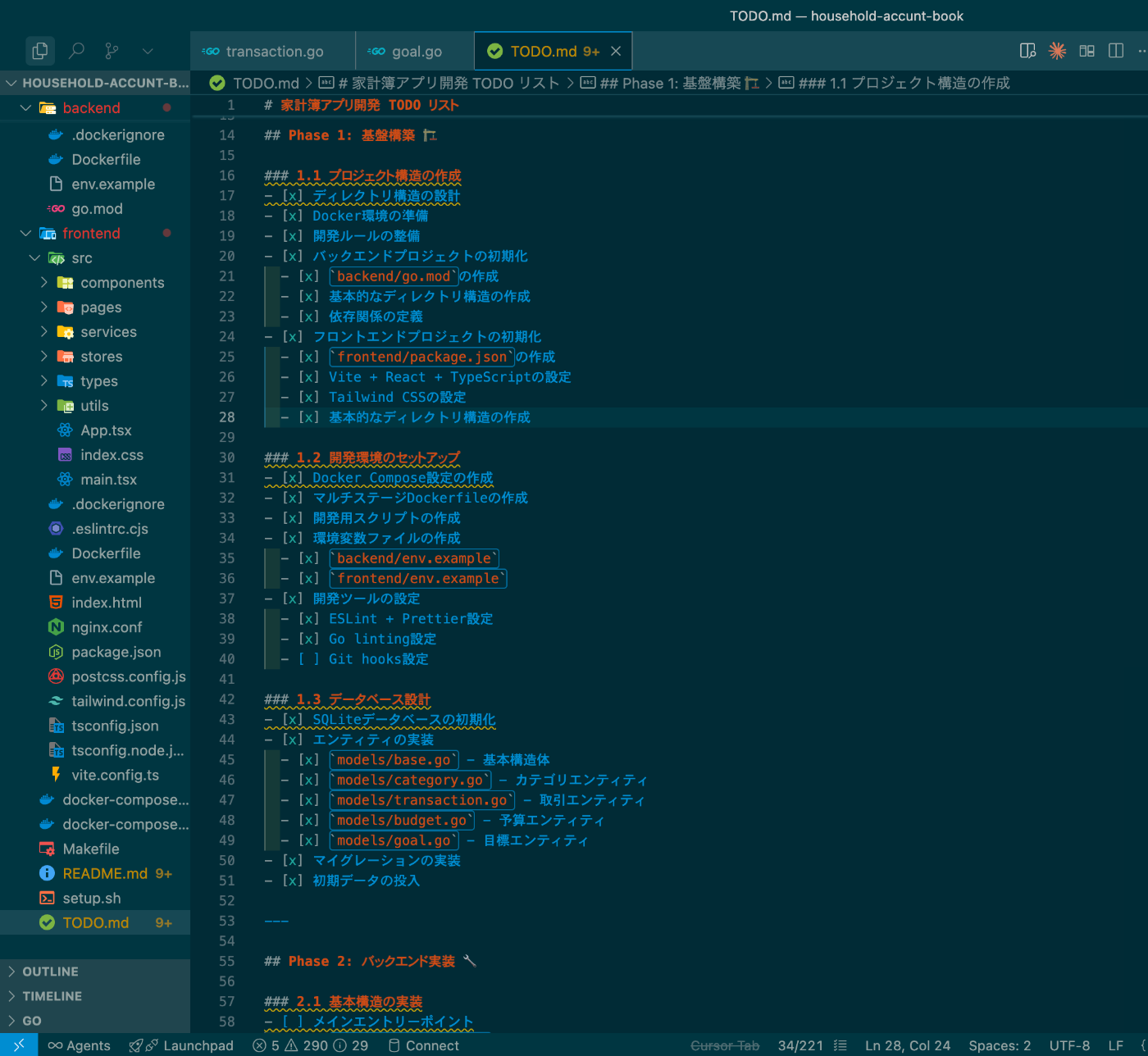
Task: Open backend Dockerfile whale icon
Action: point(56,160)
